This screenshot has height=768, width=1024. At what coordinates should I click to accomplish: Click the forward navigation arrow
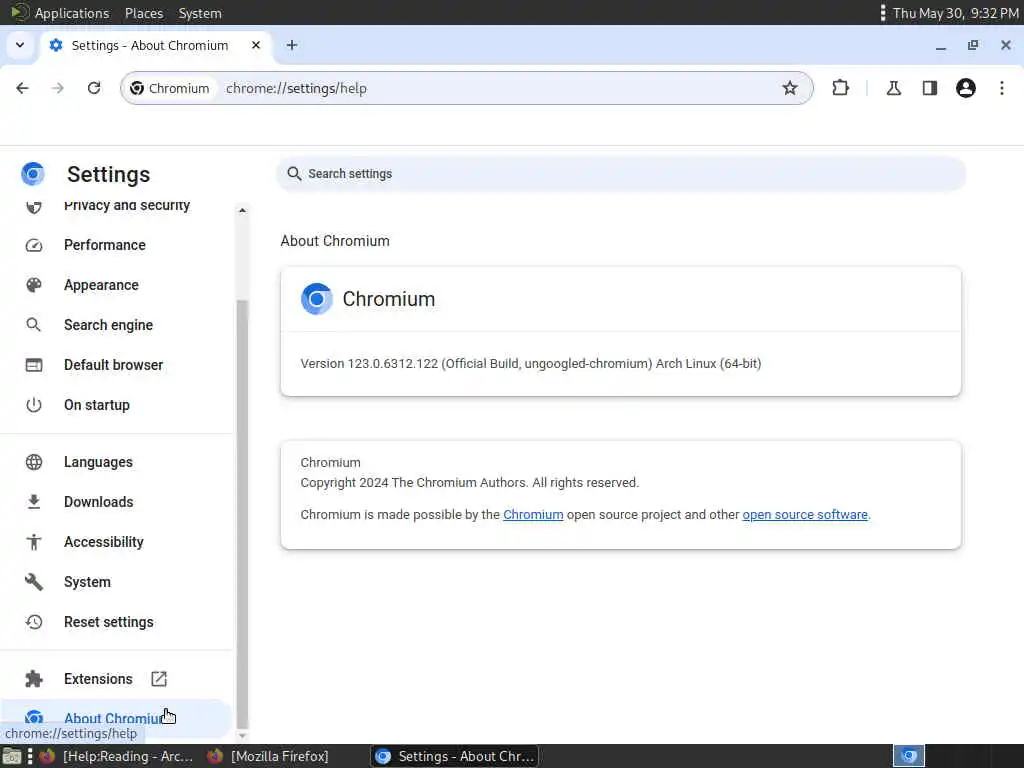58,88
